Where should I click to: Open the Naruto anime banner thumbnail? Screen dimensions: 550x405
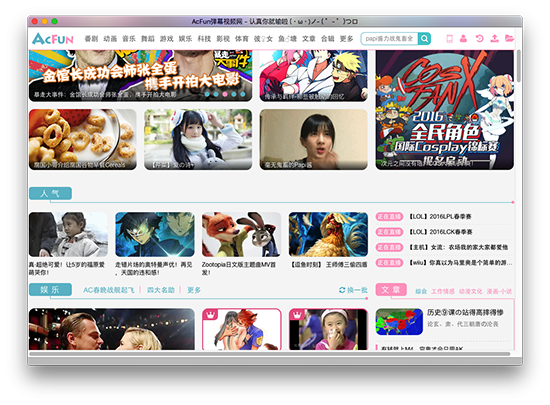[314, 75]
